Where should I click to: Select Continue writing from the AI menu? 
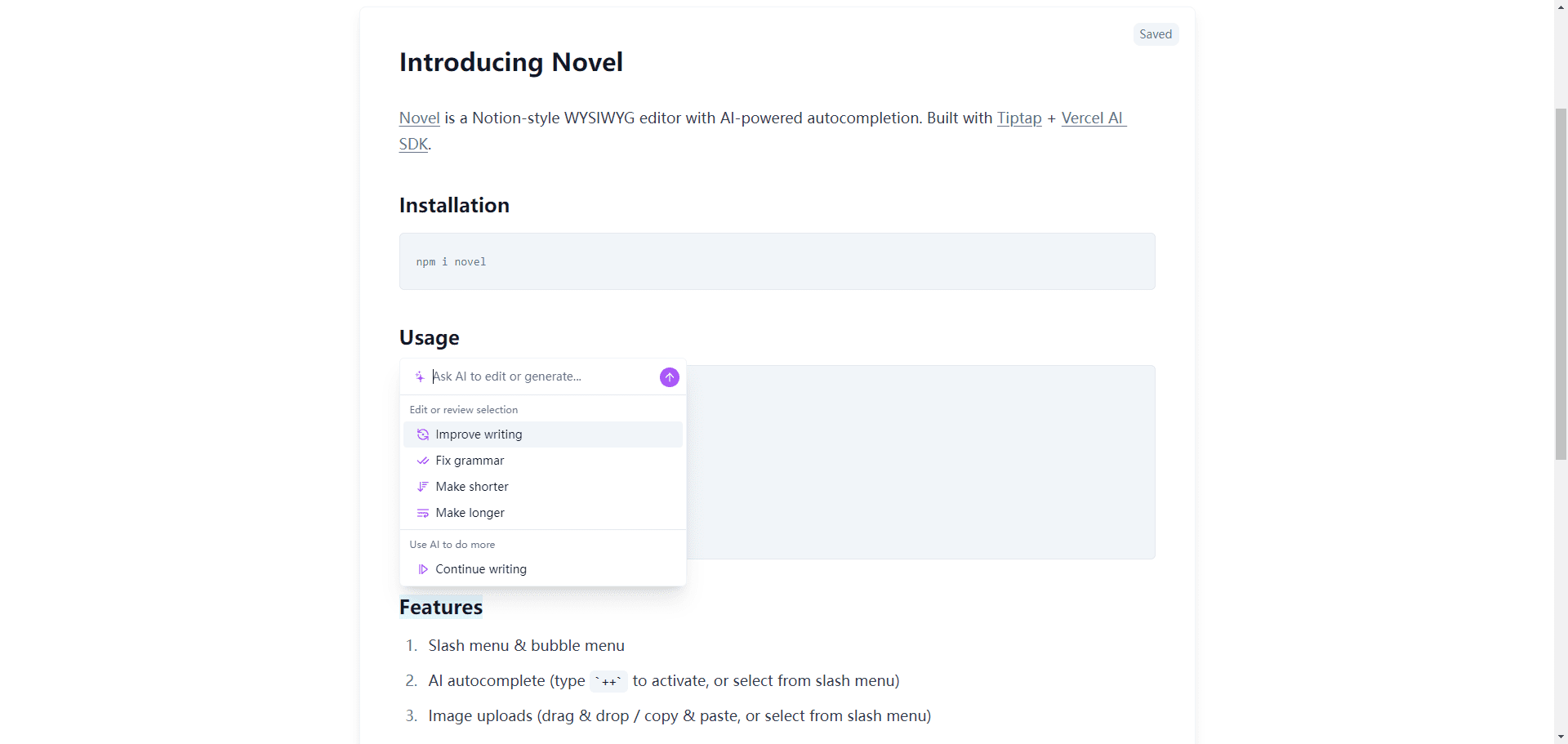point(480,569)
